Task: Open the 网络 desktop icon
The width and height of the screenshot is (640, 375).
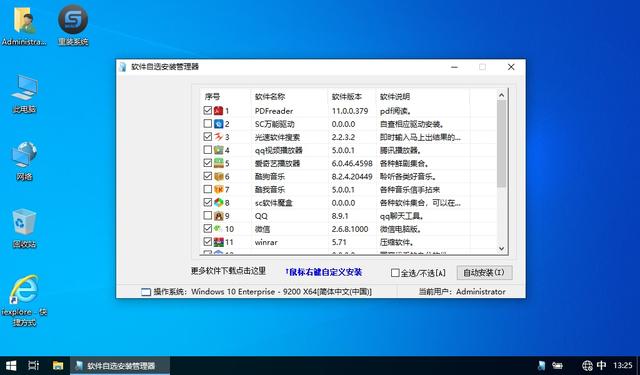Action: pos(24,161)
